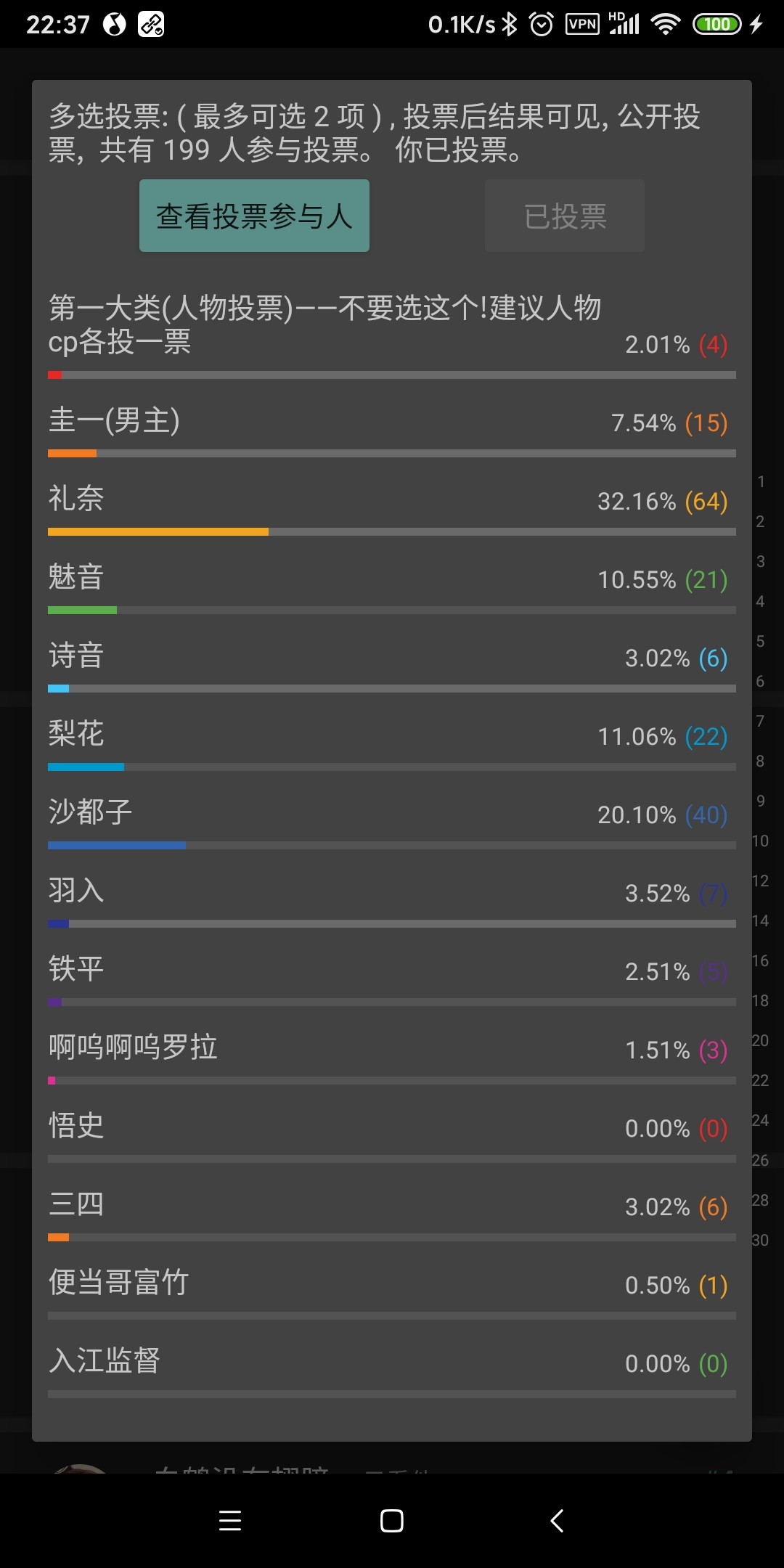
Task: Tap the battery 100 indicator icon
Action: [717, 25]
